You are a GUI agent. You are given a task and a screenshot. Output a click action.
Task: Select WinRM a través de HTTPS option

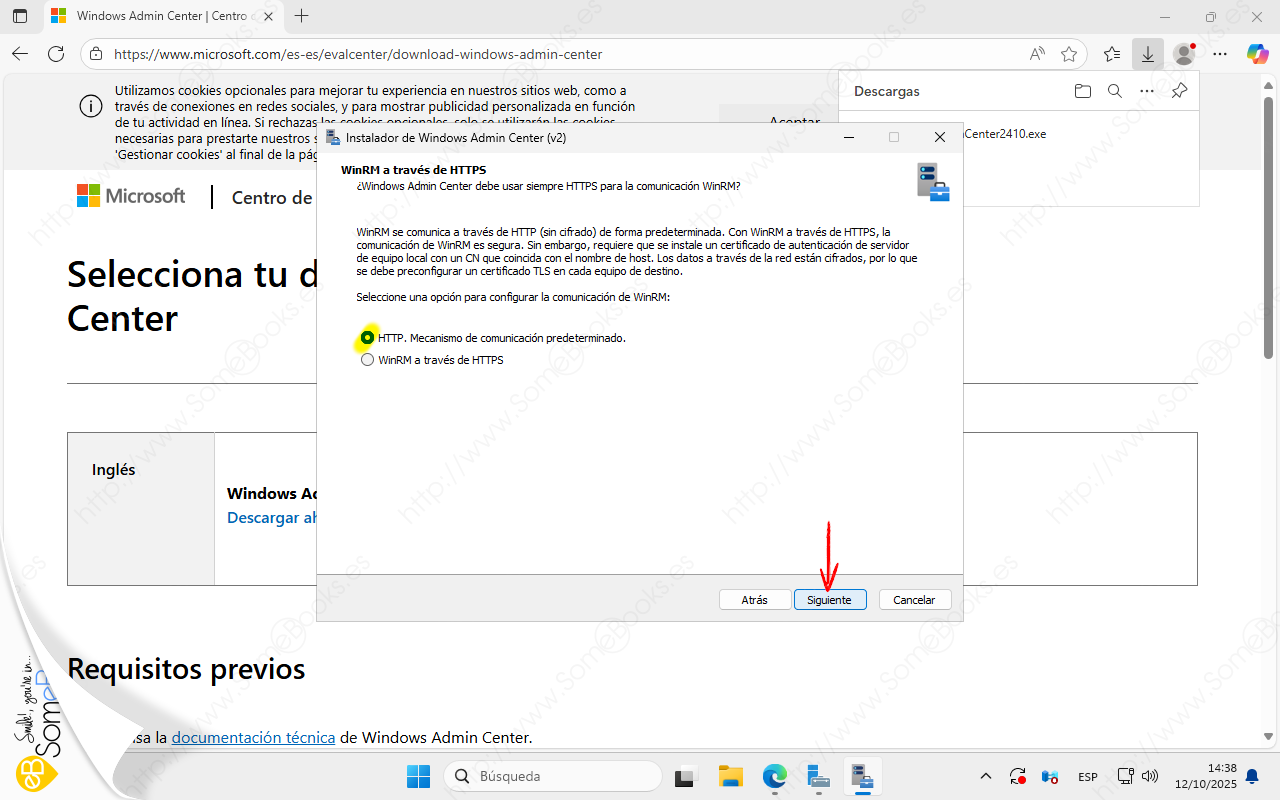(368, 360)
